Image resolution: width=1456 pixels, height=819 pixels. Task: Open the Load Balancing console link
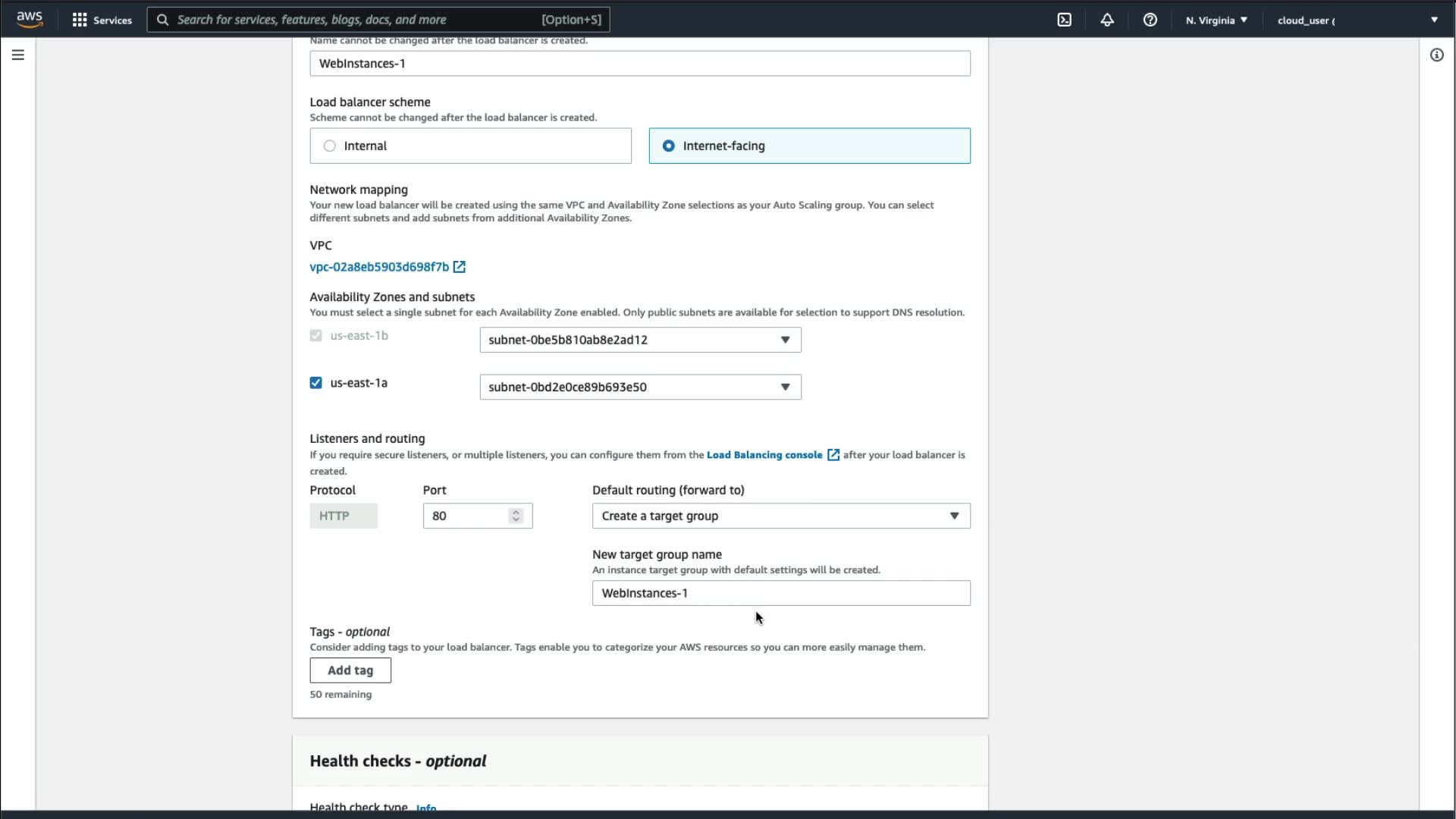pyautogui.click(x=764, y=455)
